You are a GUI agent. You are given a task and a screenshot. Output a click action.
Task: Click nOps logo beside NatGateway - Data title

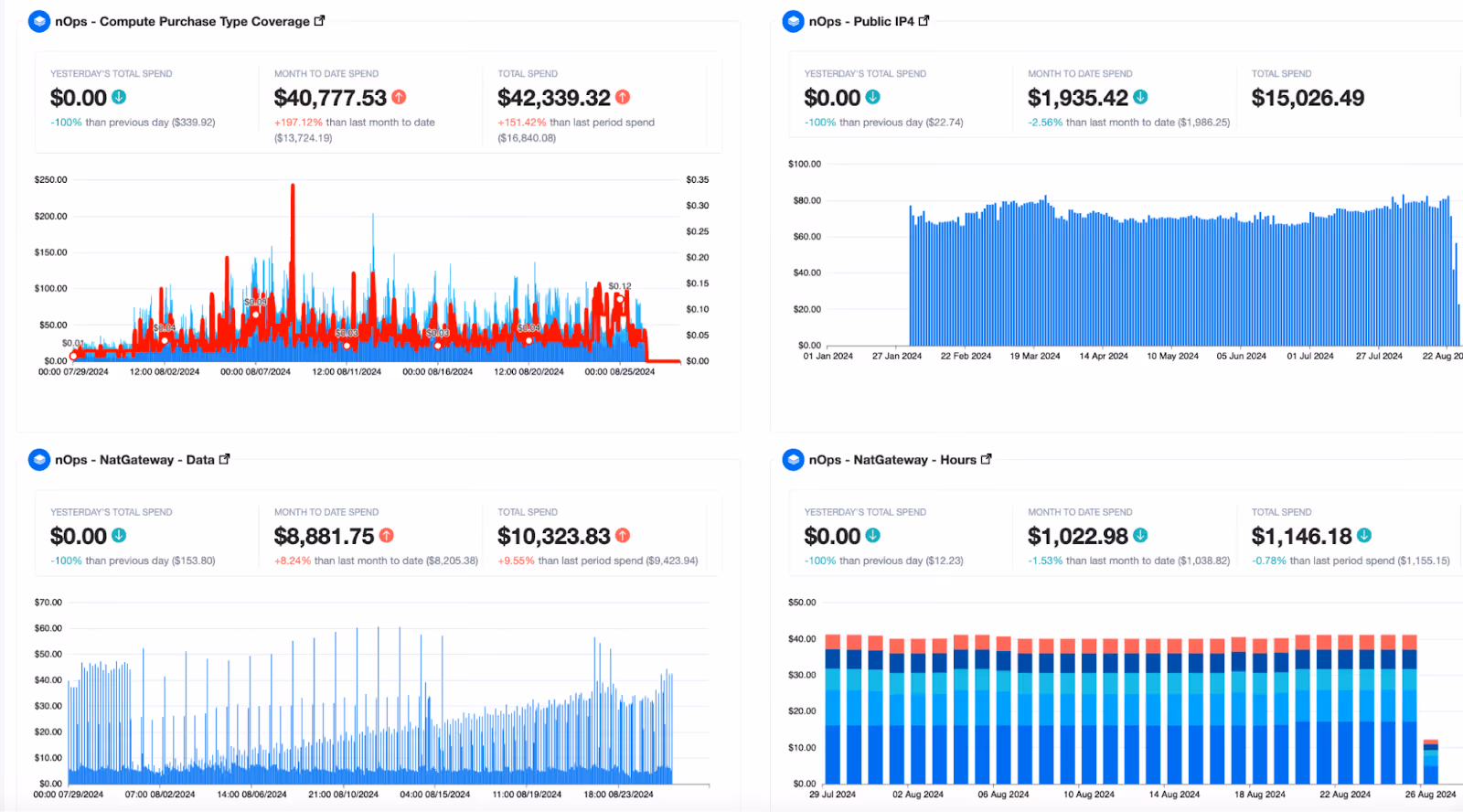click(39, 460)
